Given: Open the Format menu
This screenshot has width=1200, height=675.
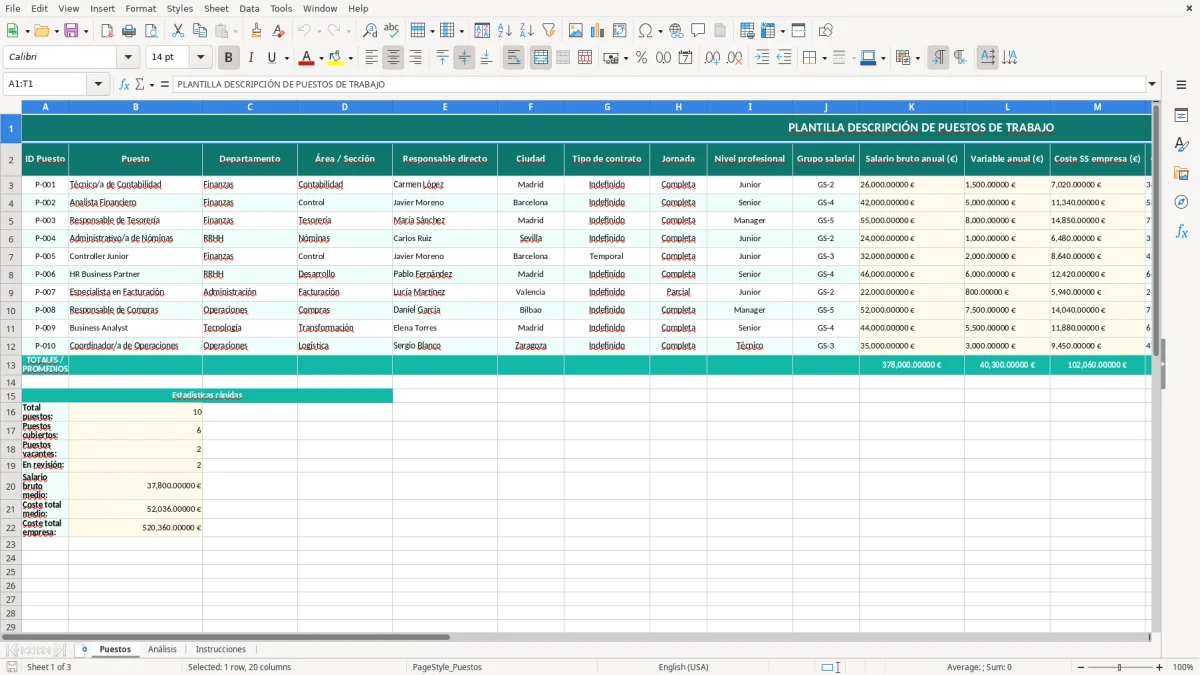Looking at the screenshot, I should tap(140, 8).
